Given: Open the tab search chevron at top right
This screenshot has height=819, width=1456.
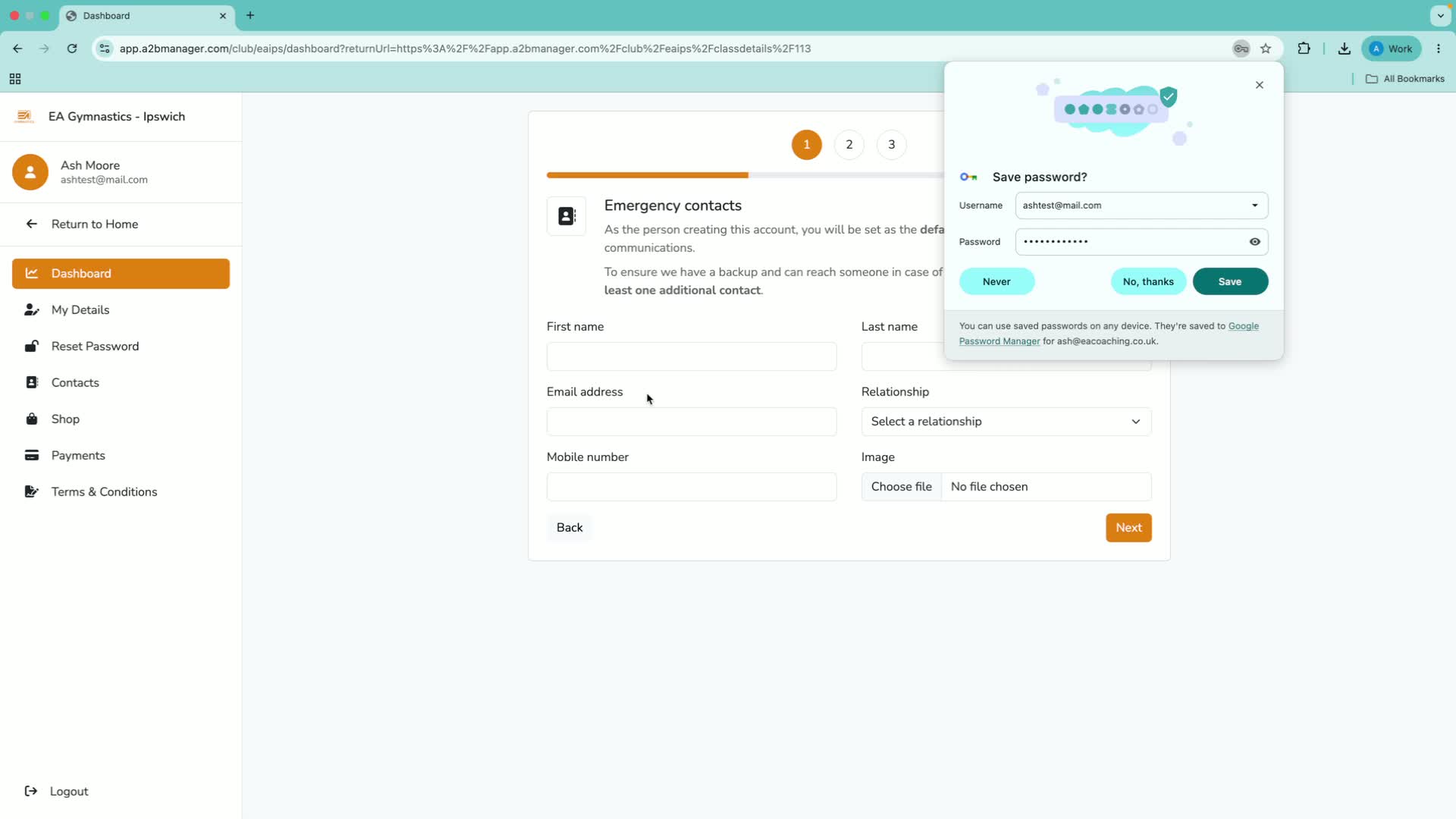Looking at the screenshot, I should [x=1440, y=15].
